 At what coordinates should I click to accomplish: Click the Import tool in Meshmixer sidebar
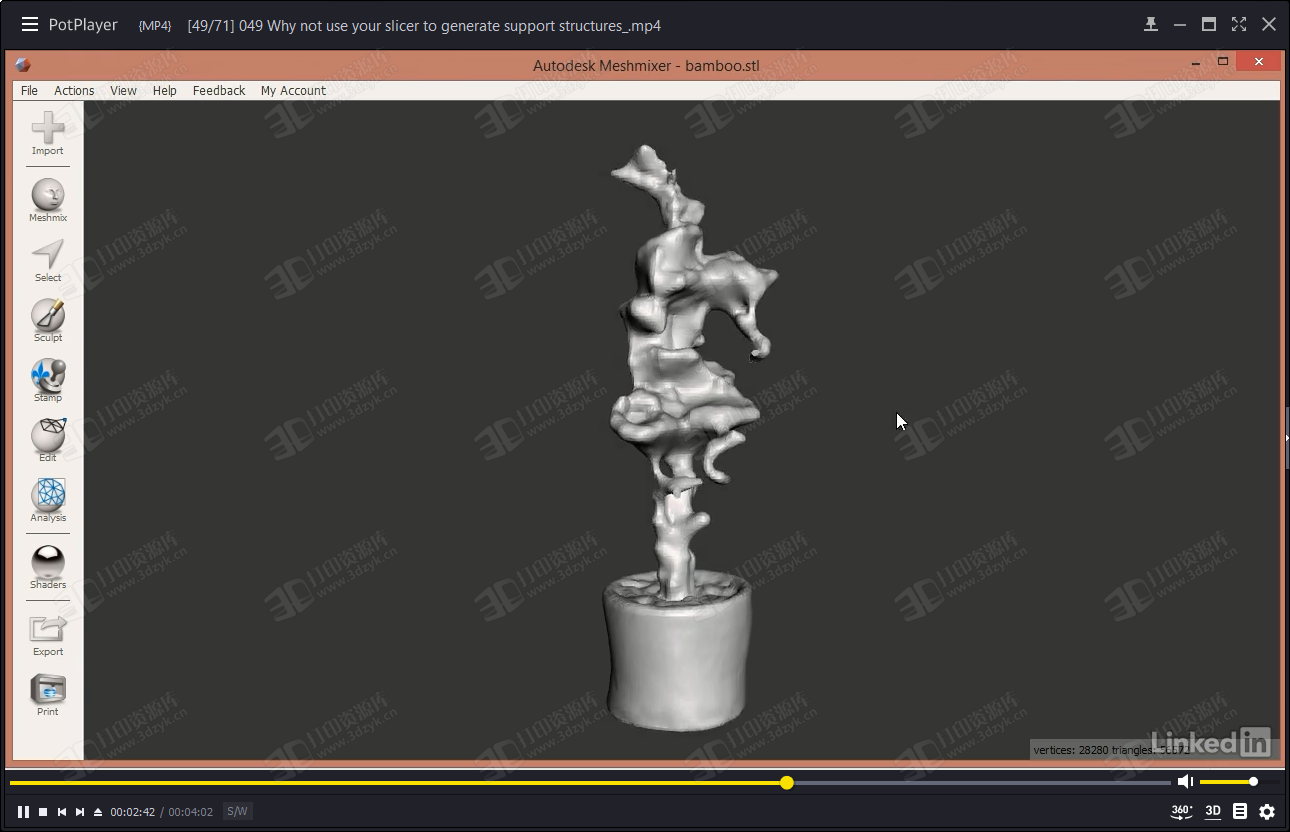[x=48, y=134]
